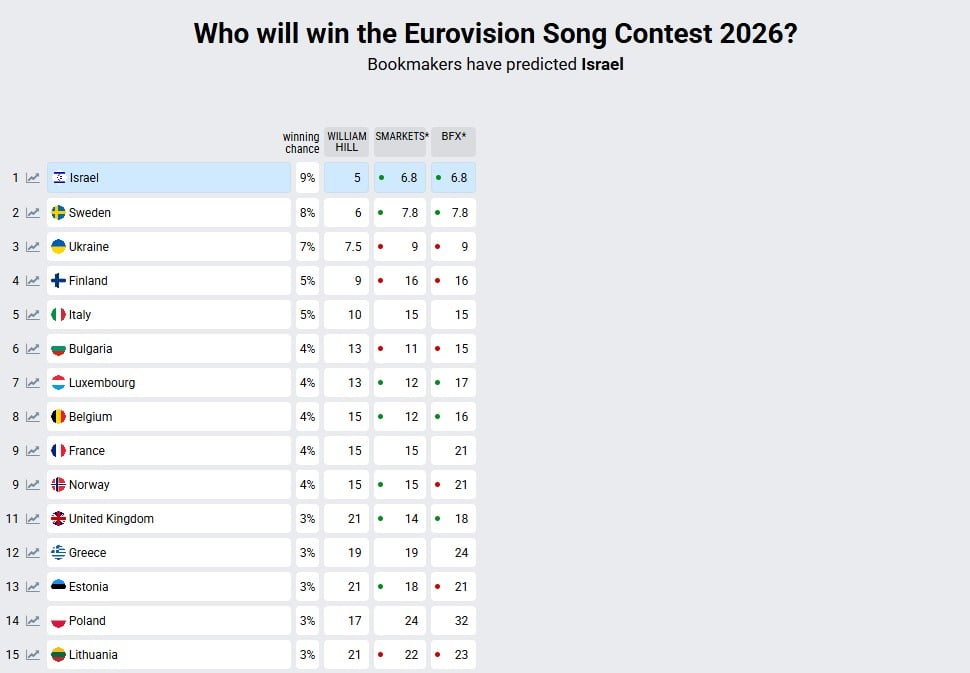The width and height of the screenshot is (970, 673).
Task: Click the green trend dot next to Sweden's SMARKETS odds
Action: 380,212
